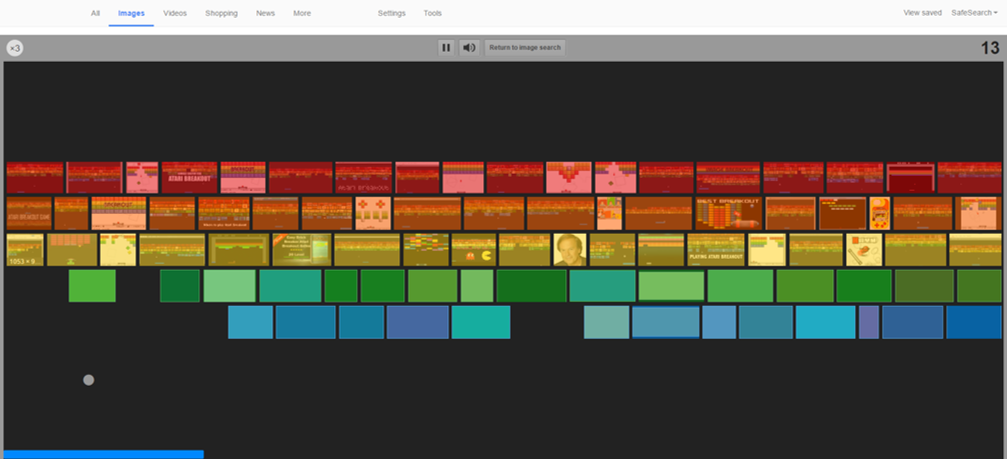1007x459 pixels.
Task: Click the gray bouncing ball
Action: pos(89,380)
